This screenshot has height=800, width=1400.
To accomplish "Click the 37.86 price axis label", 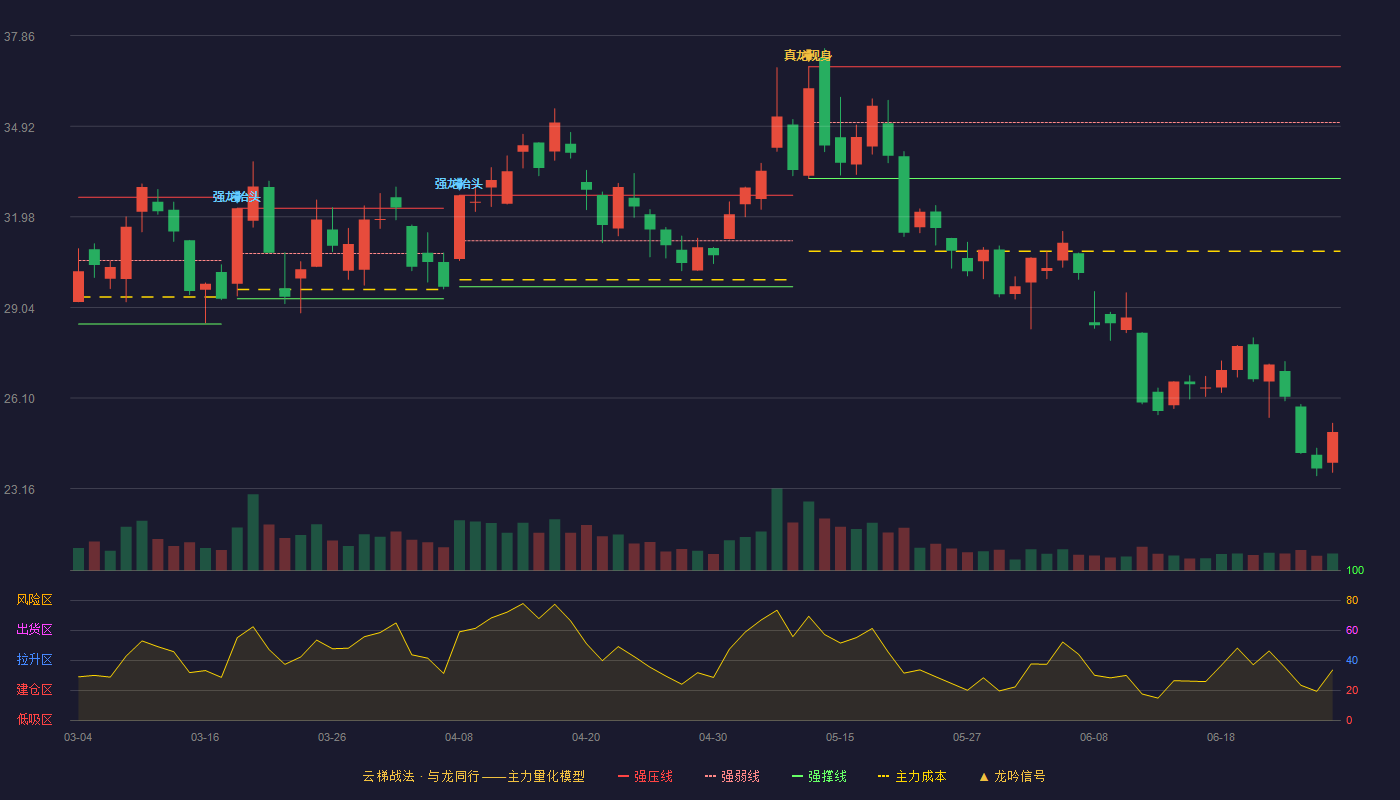I will coord(19,37).
